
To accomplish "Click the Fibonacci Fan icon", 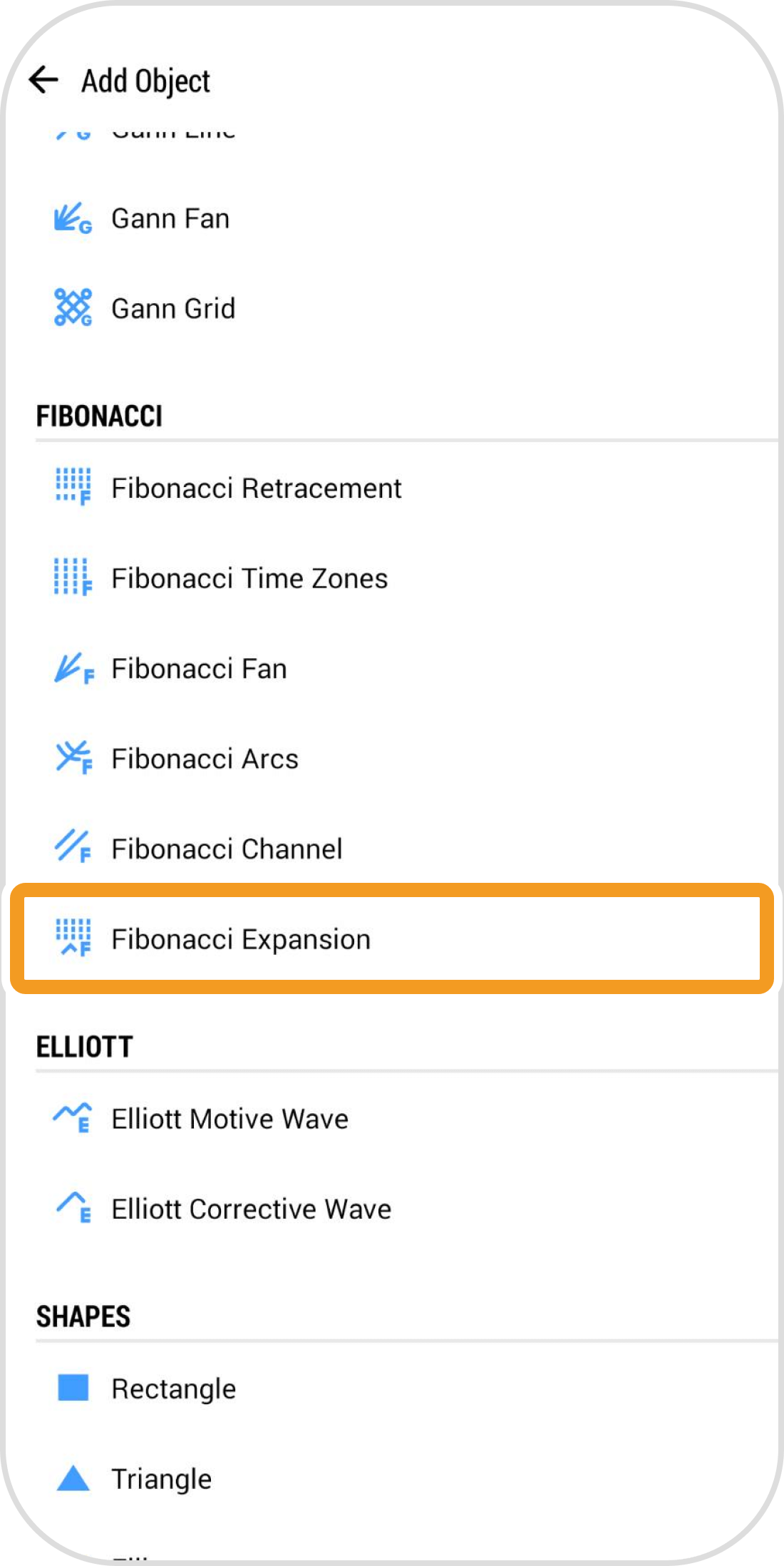I will [x=73, y=668].
